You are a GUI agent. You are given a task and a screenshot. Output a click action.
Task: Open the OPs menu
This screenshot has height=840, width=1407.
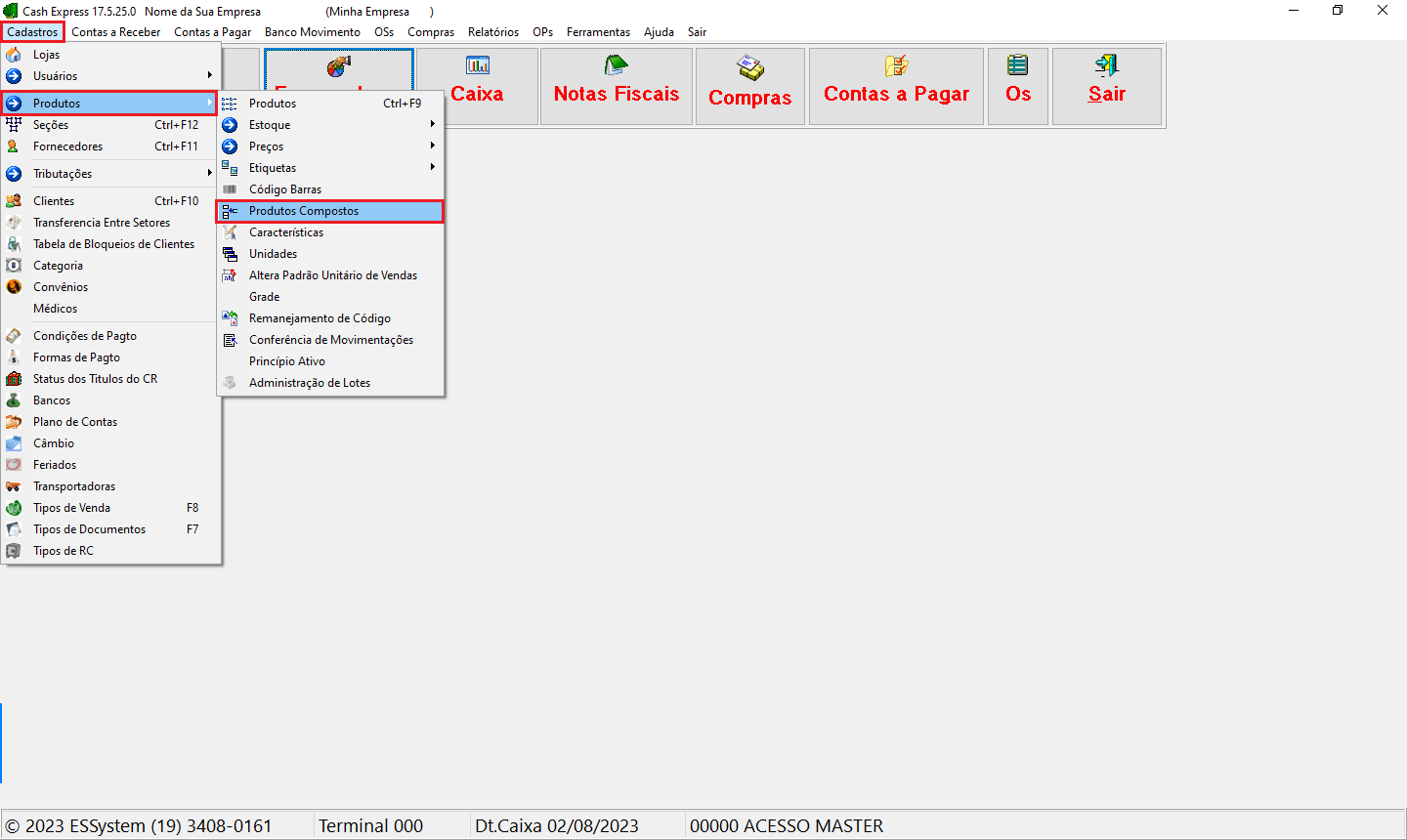[x=542, y=32]
